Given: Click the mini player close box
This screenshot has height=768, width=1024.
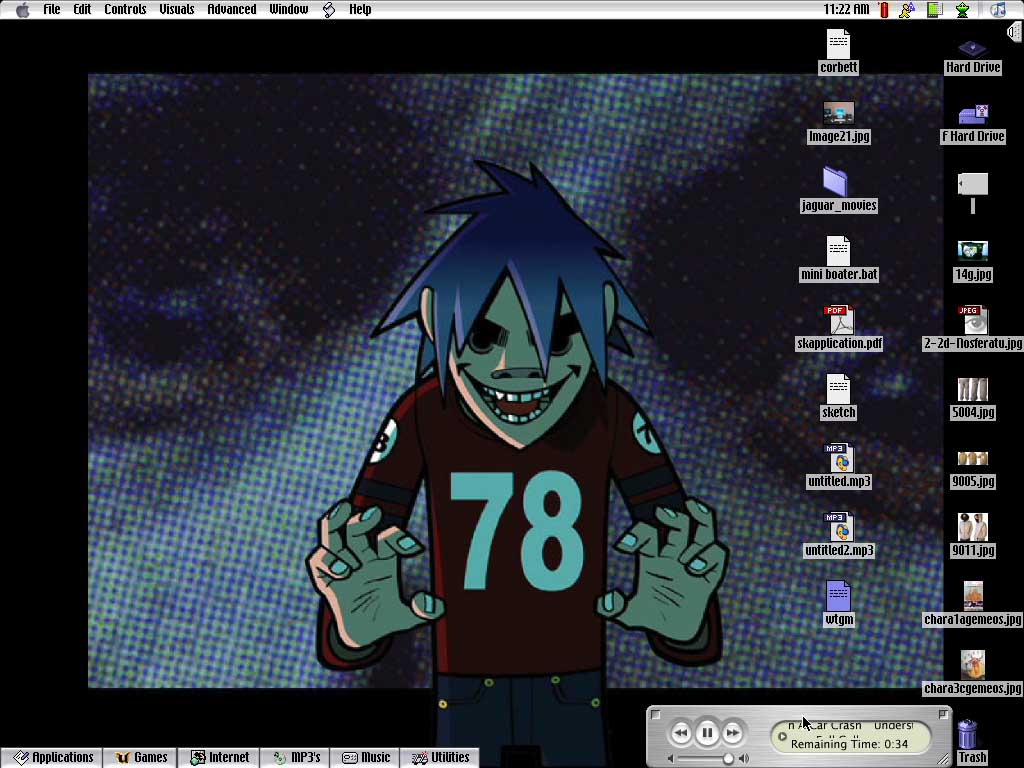Looking at the screenshot, I should pos(656,714).
